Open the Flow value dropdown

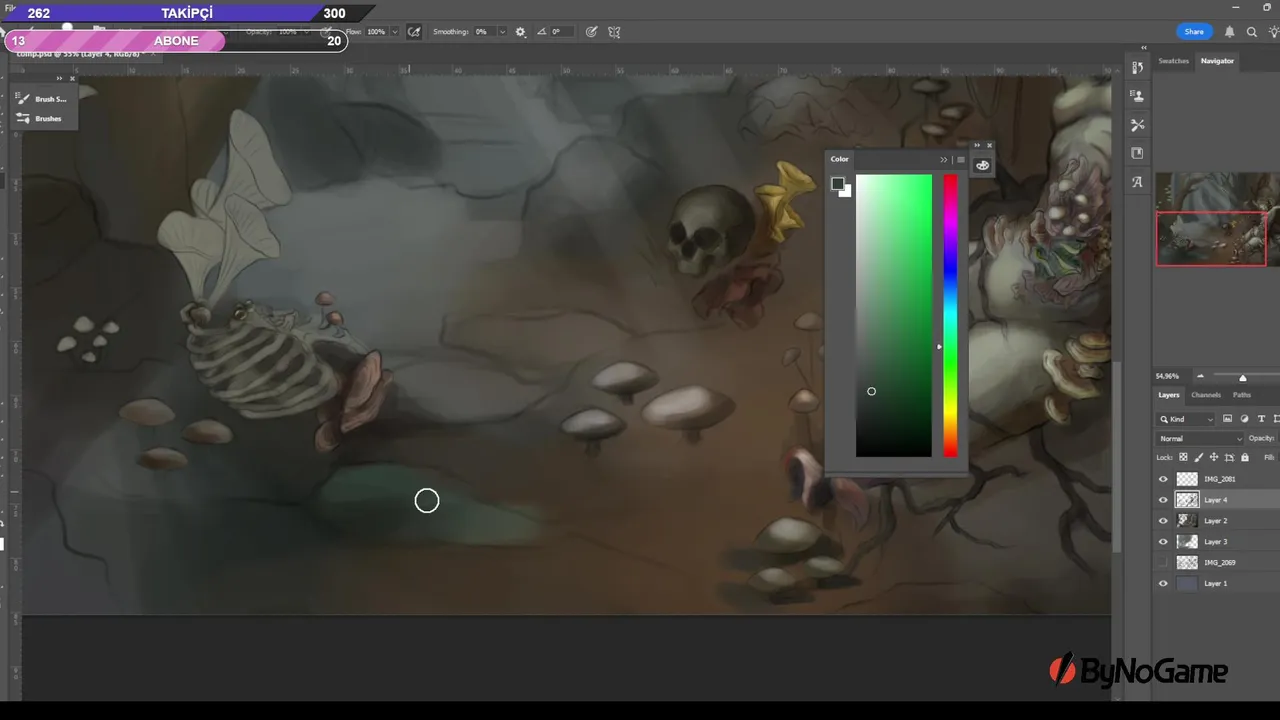[394, 32]
